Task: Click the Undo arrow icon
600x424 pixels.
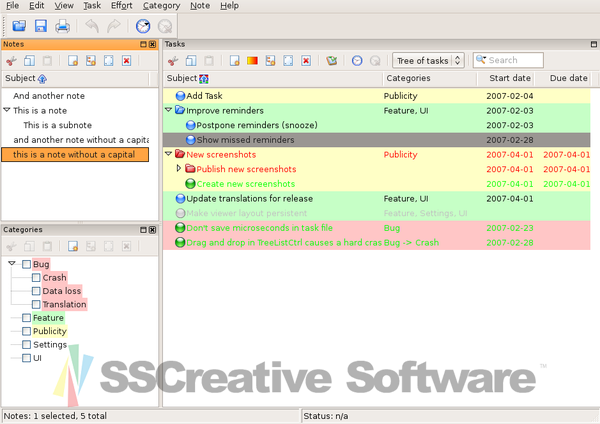Action: [x=92, y=26]
